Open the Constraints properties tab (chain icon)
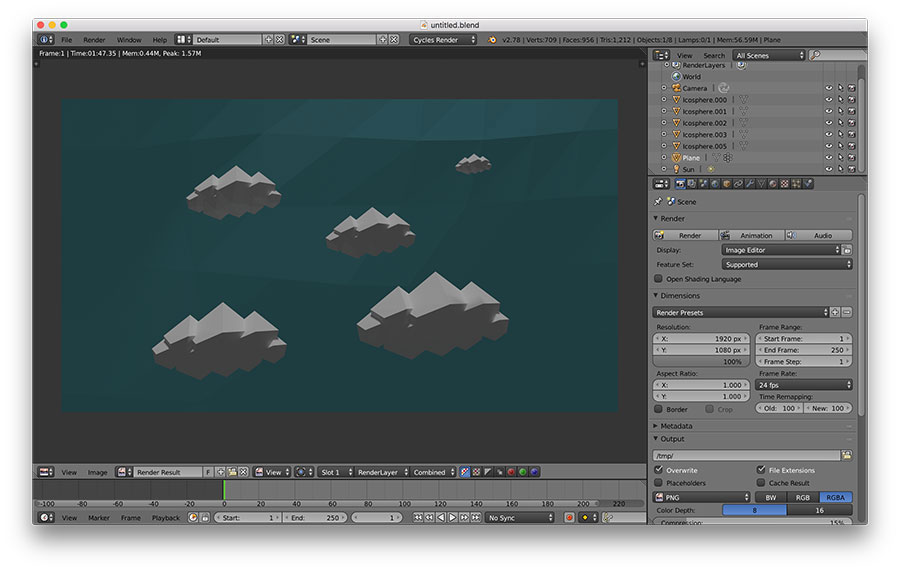 [738, 184]
